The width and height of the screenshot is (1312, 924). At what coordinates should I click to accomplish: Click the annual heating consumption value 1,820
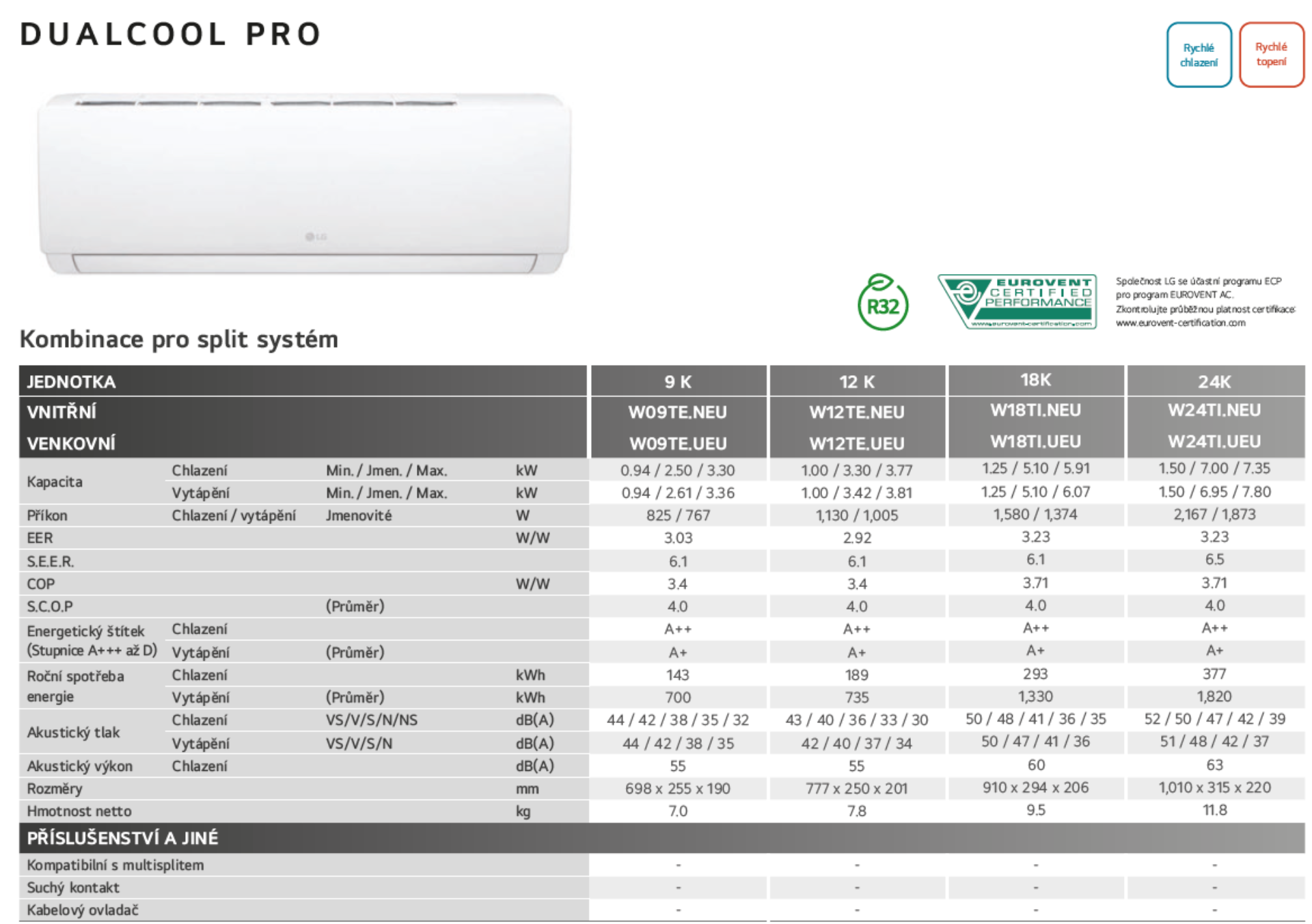pos(1214,696)
